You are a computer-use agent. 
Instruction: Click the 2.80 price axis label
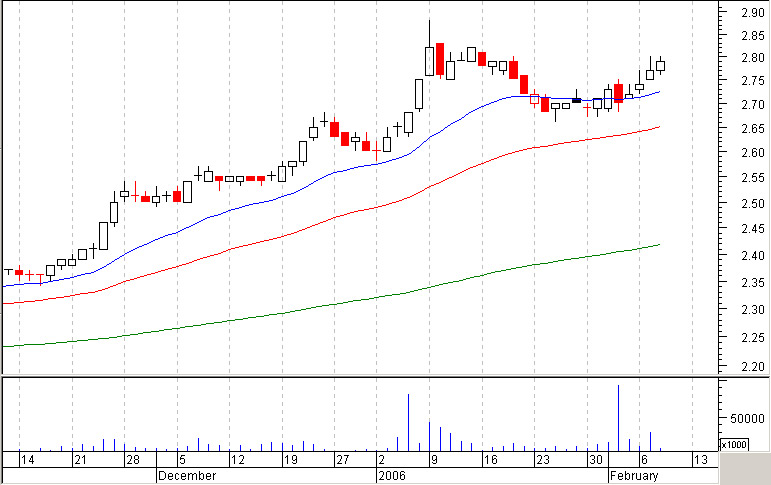[x=752, y=58]
